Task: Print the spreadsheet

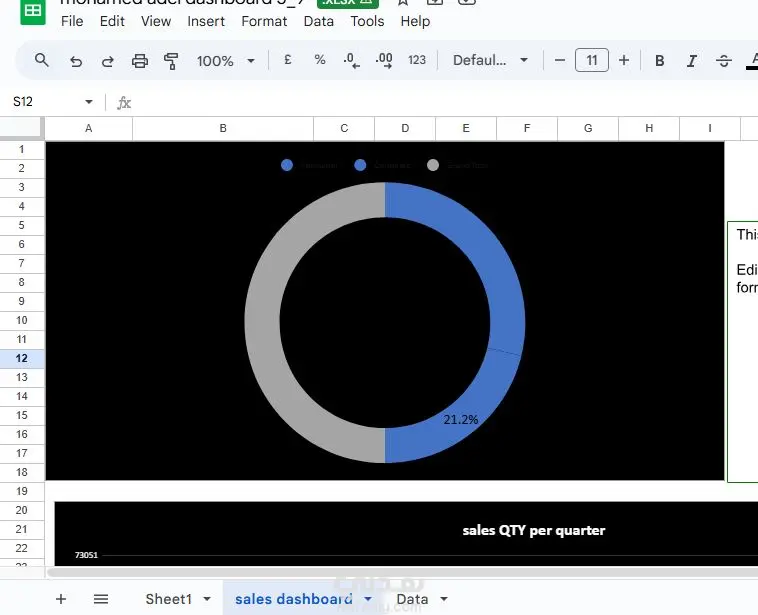Action: pos(140,61)
